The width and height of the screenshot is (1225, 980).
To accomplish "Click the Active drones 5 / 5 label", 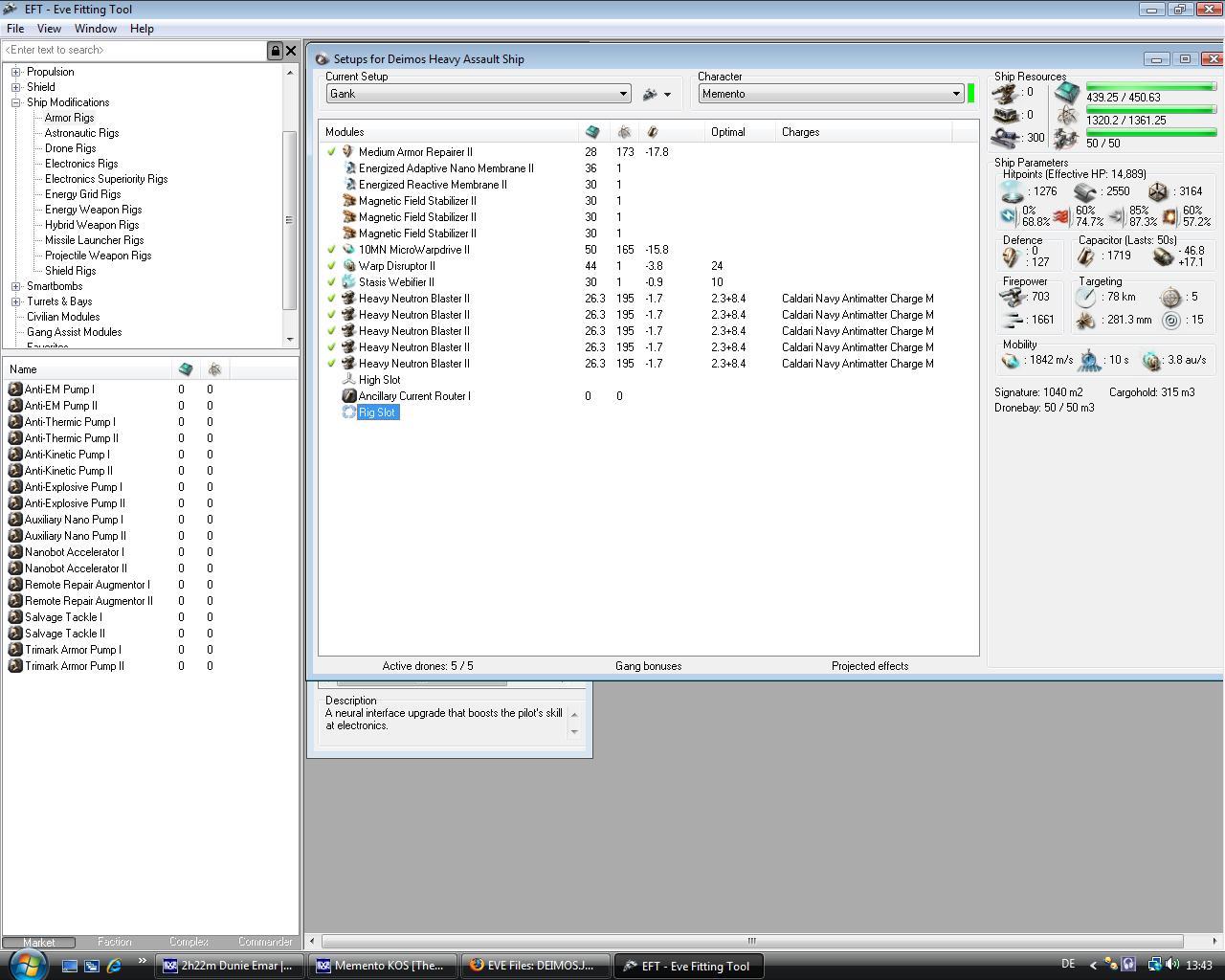I will click(428, 666).
